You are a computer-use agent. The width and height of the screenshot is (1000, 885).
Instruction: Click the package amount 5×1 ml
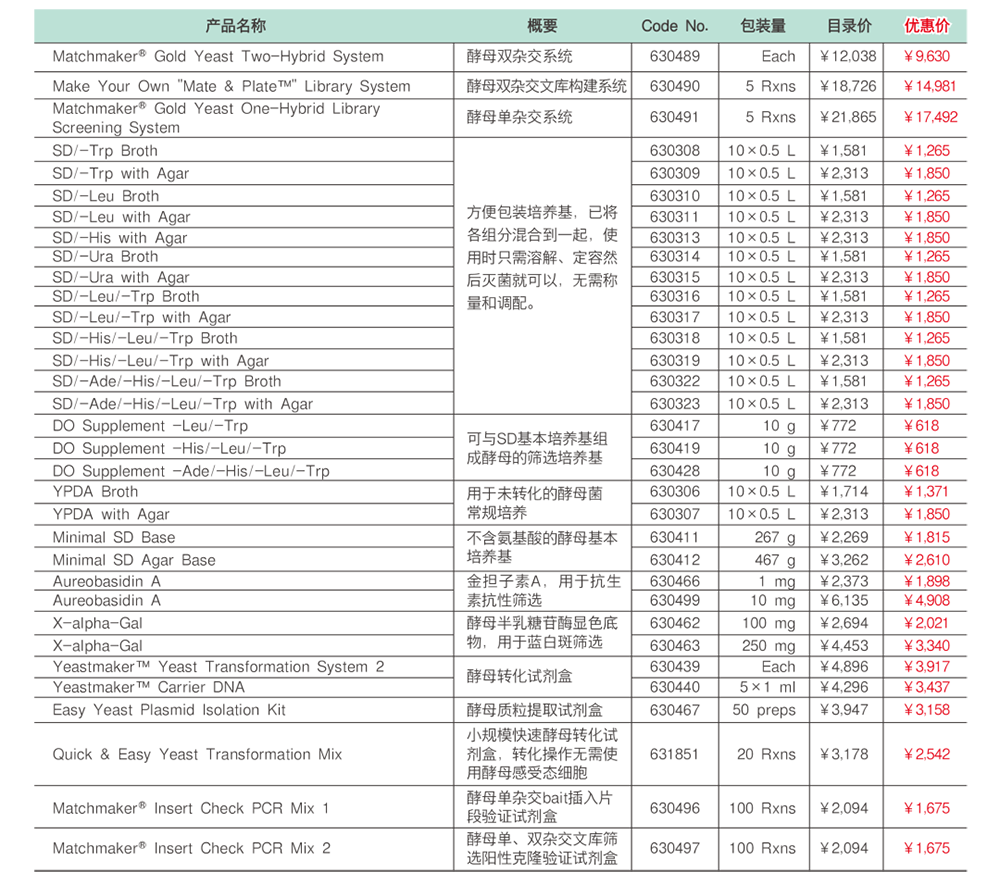(767, 687)
